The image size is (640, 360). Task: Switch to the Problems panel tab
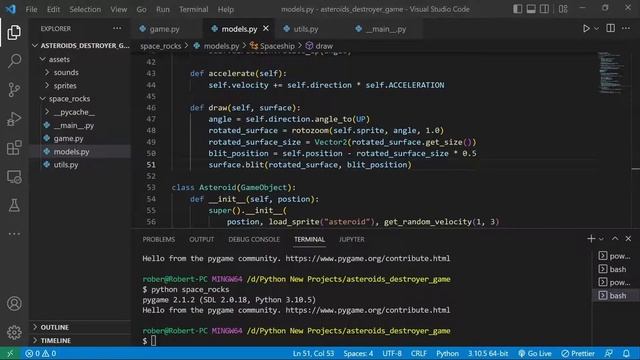159,240
